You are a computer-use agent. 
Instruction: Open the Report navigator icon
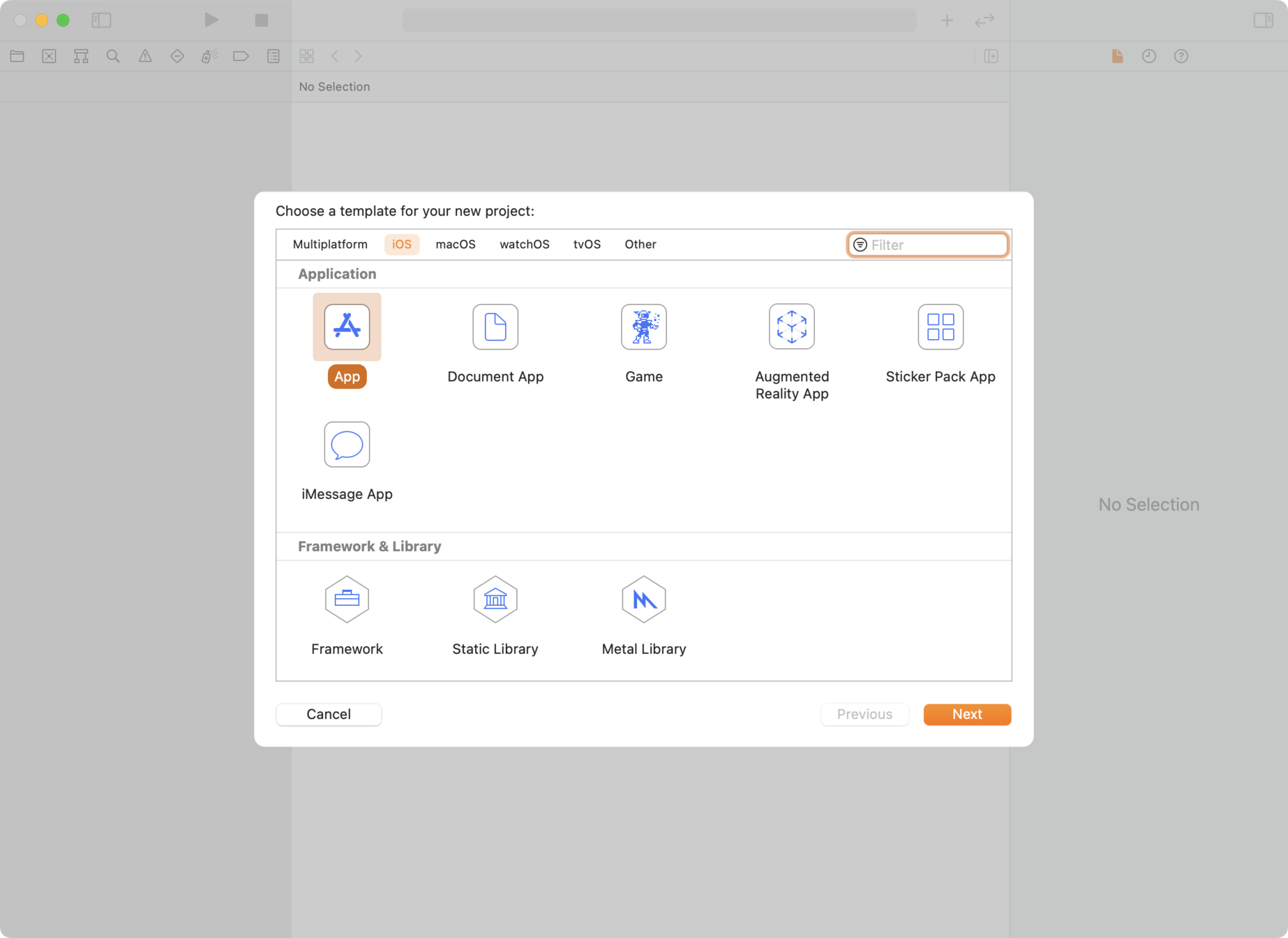[x=274, y=56]
